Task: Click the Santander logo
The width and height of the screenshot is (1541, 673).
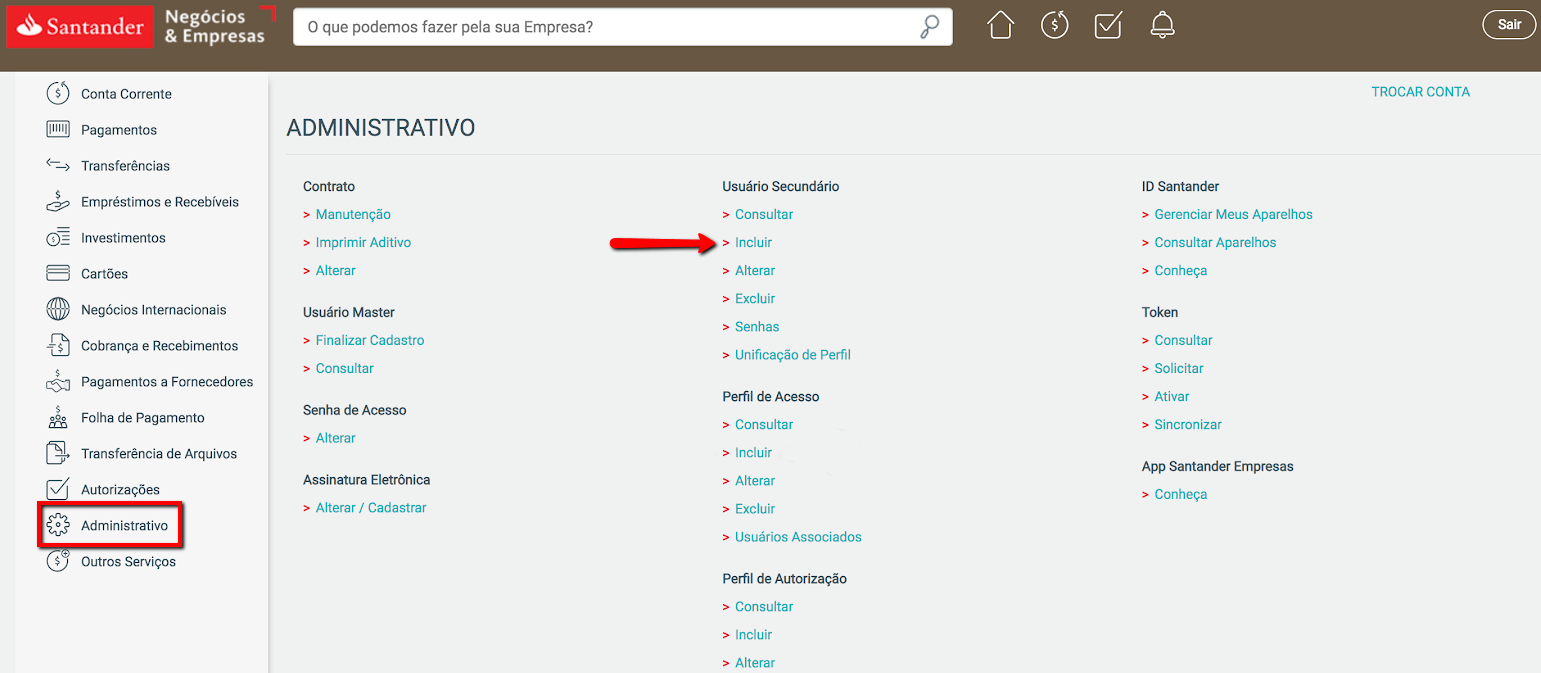Action: tap(80, 26)
